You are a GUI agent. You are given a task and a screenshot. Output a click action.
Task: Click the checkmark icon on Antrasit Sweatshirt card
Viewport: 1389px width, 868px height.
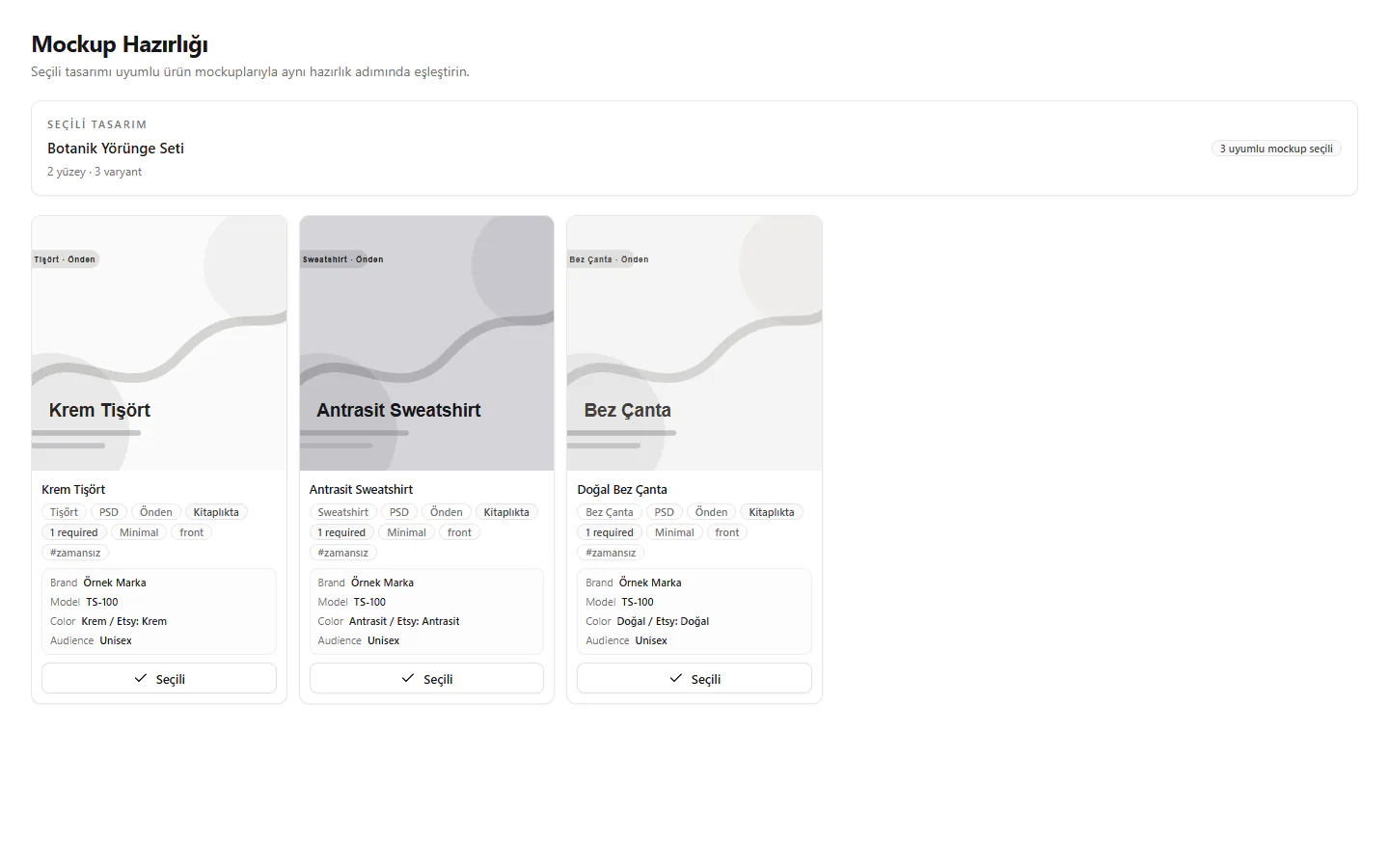[x=408, y=678]
